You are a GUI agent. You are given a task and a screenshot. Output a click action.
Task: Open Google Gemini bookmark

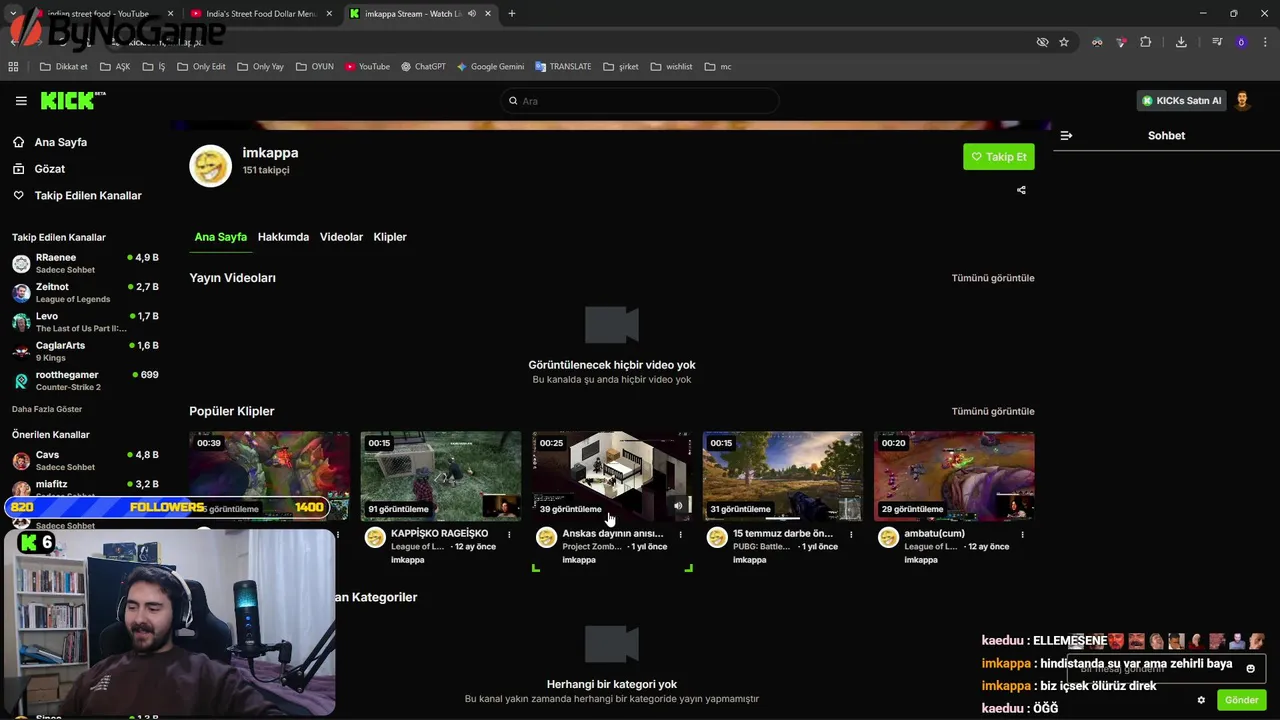[490, 67]
